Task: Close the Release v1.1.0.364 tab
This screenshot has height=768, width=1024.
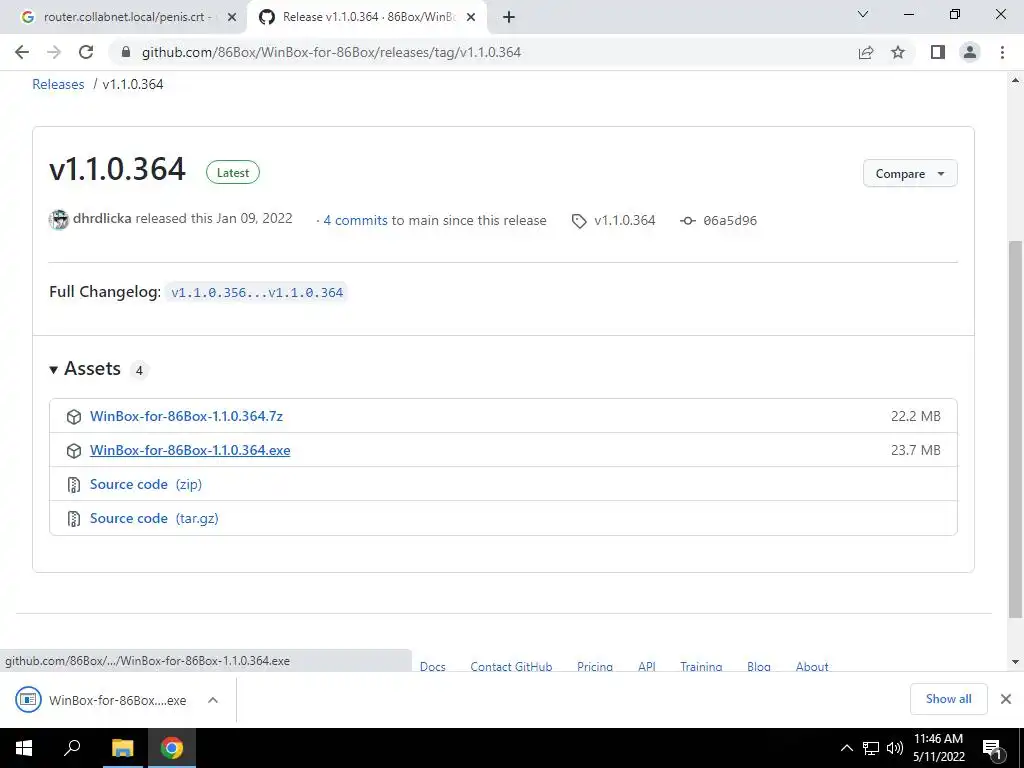Action: 471,18
